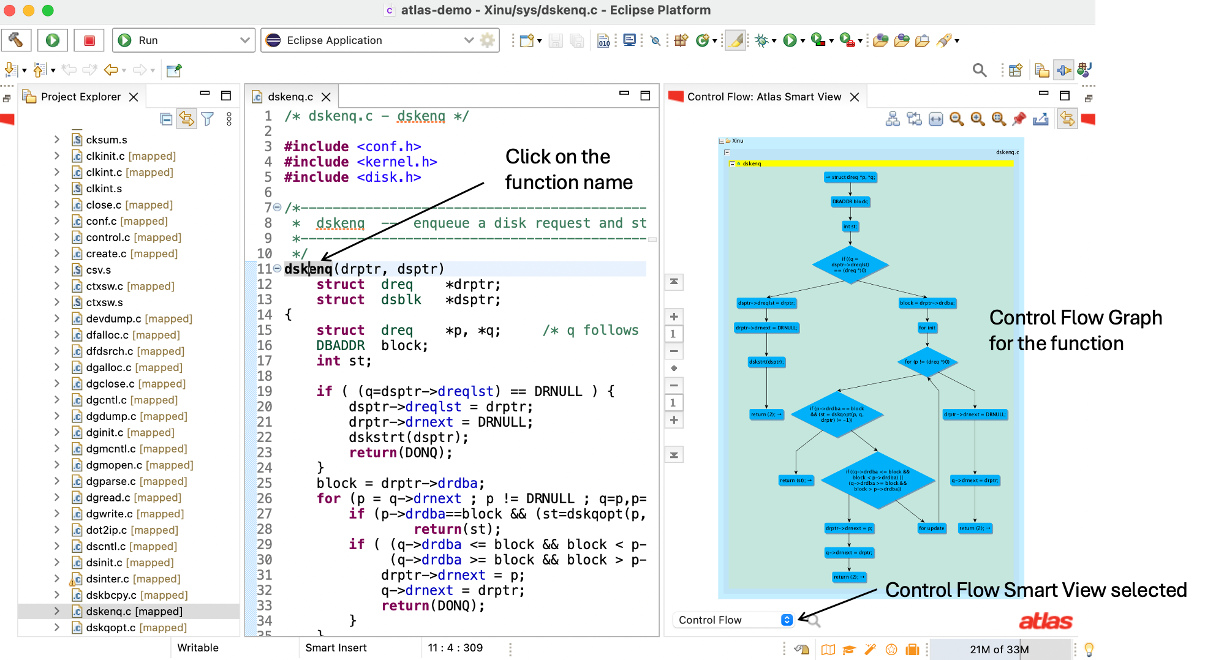This screenshot has height=660, width=1224.
Task: Click the jump-to-bottom arrow button in Smart View
Action: 674,455
